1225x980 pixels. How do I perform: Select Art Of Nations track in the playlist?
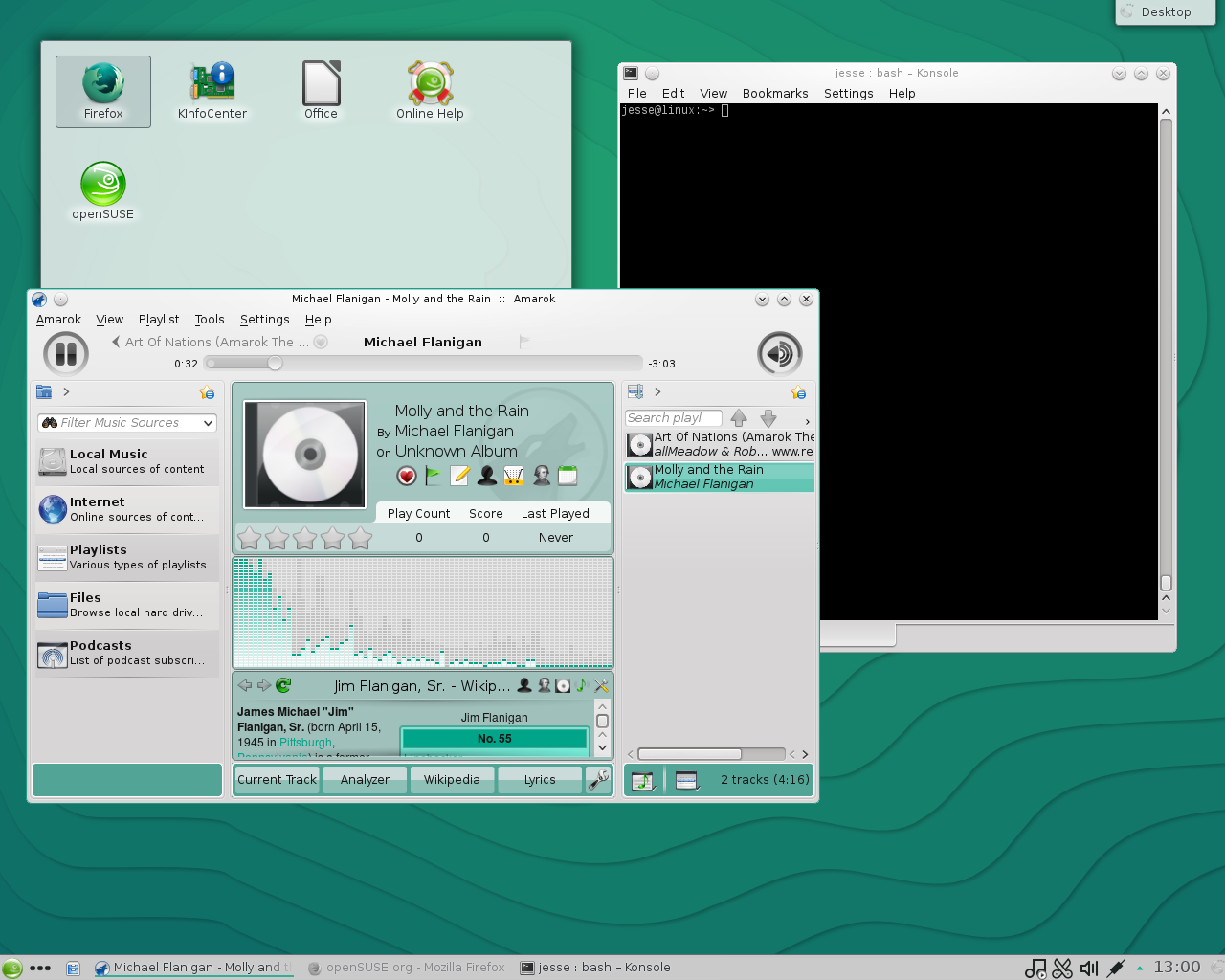coord(720,444)
